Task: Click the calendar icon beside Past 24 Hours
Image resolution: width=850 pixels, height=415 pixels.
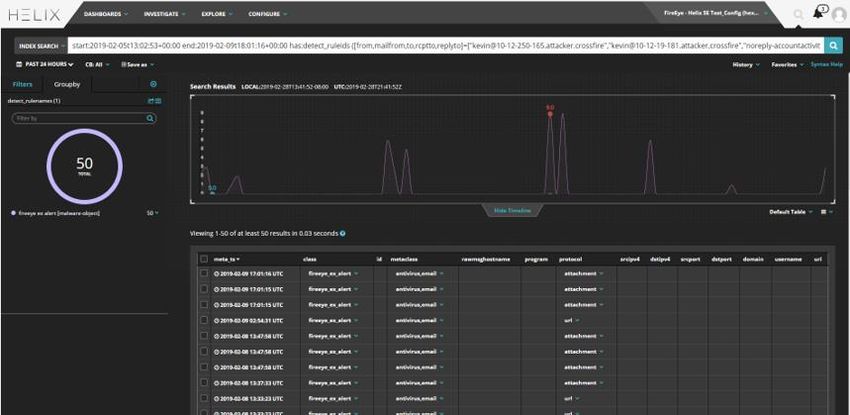Action: pyautogui.click(x=19, y=64)
